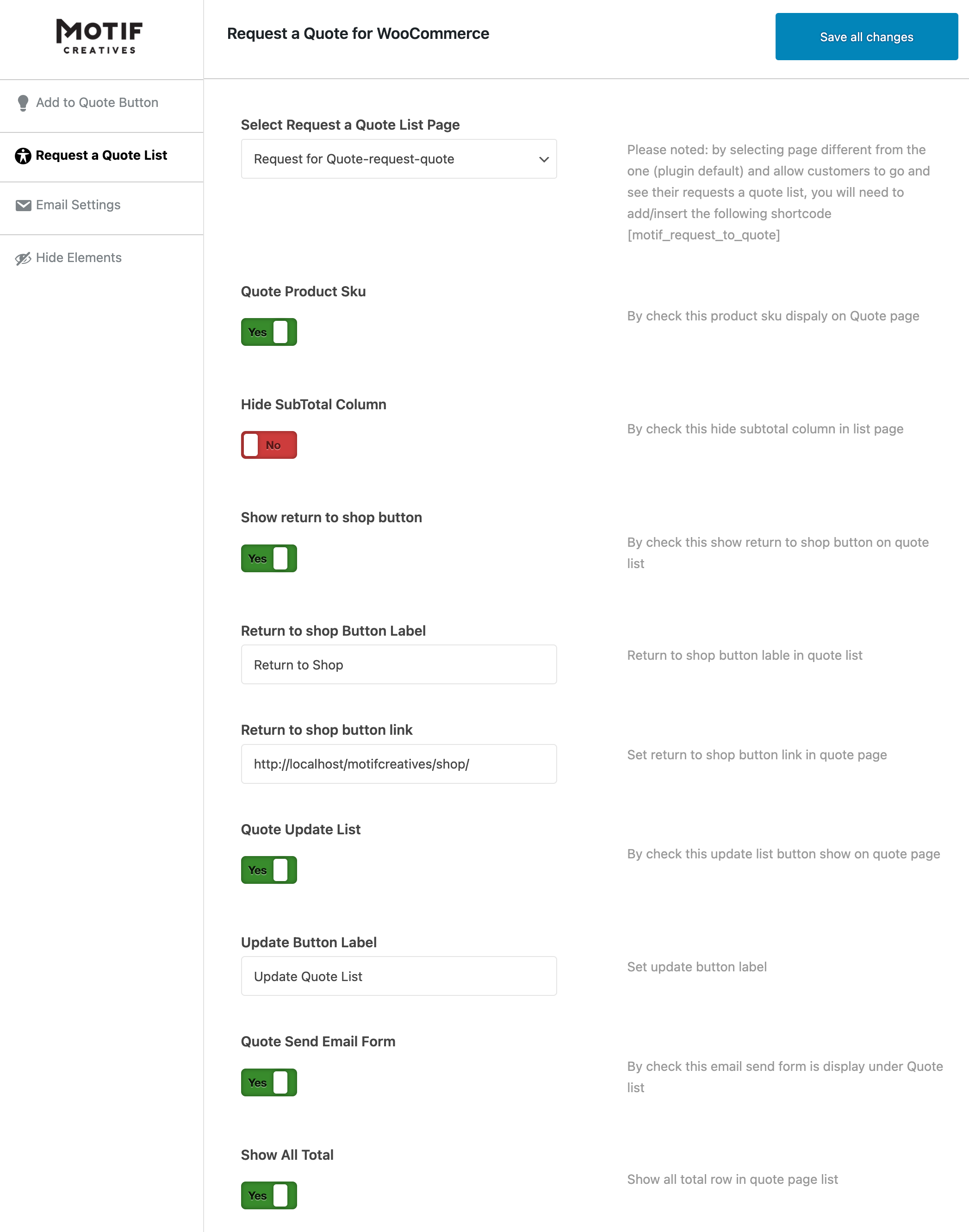Image resolution: width=969 pixels, height=1232 pixels.
Task: Click the Return to shop button link field
Action: point(398,763)
